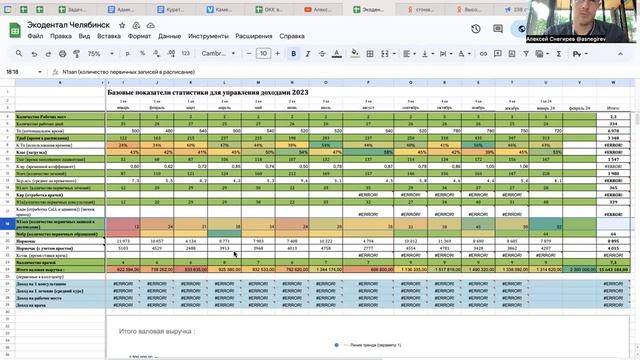
Task: Open the comments panel icon
Action: coord(498,29)
